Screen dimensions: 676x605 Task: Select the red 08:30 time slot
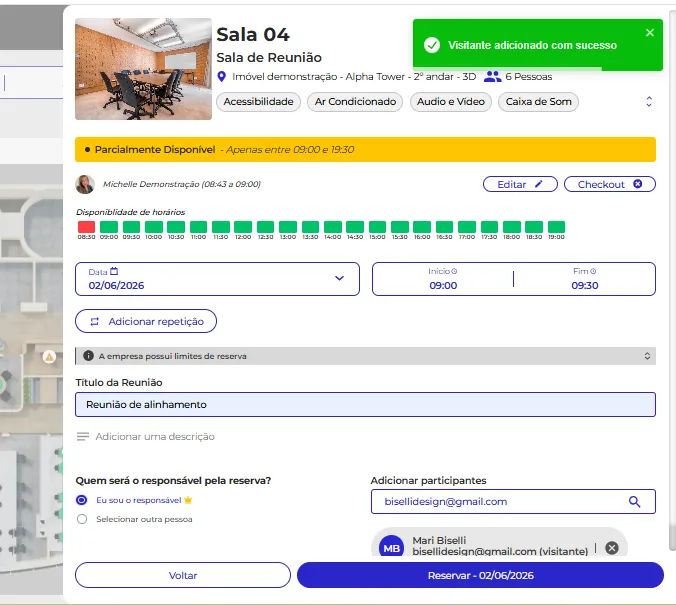87,227
